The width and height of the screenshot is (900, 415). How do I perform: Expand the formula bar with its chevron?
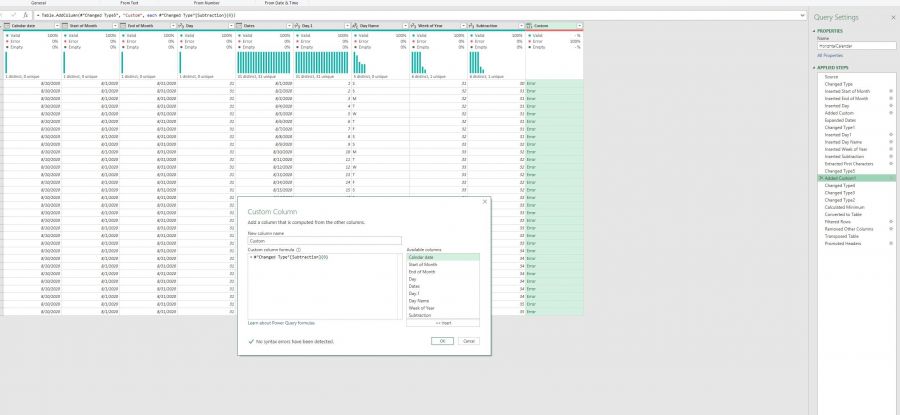(802, 15)
